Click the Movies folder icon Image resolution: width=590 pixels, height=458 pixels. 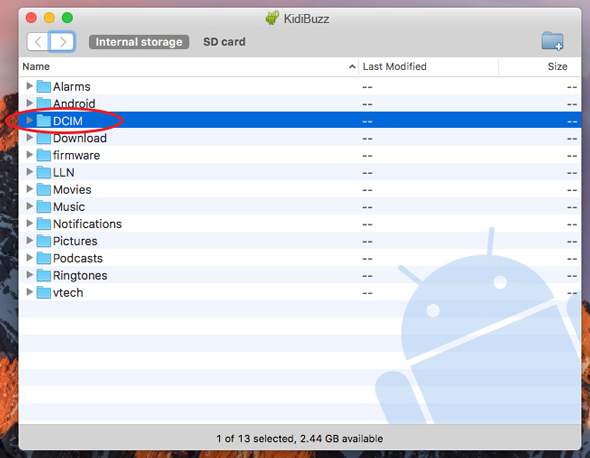[x=44, y=189]
